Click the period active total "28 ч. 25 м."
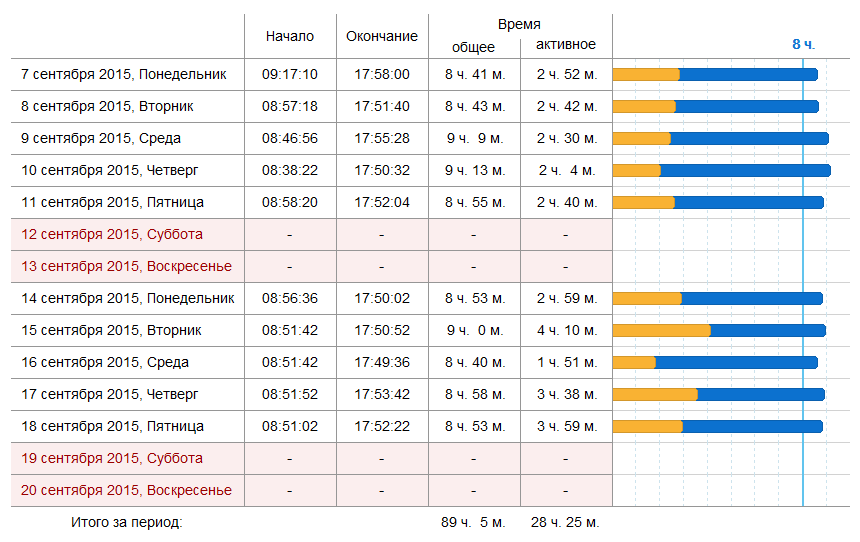The width and height of the screenshot is (860, 542). click(567, 522)
